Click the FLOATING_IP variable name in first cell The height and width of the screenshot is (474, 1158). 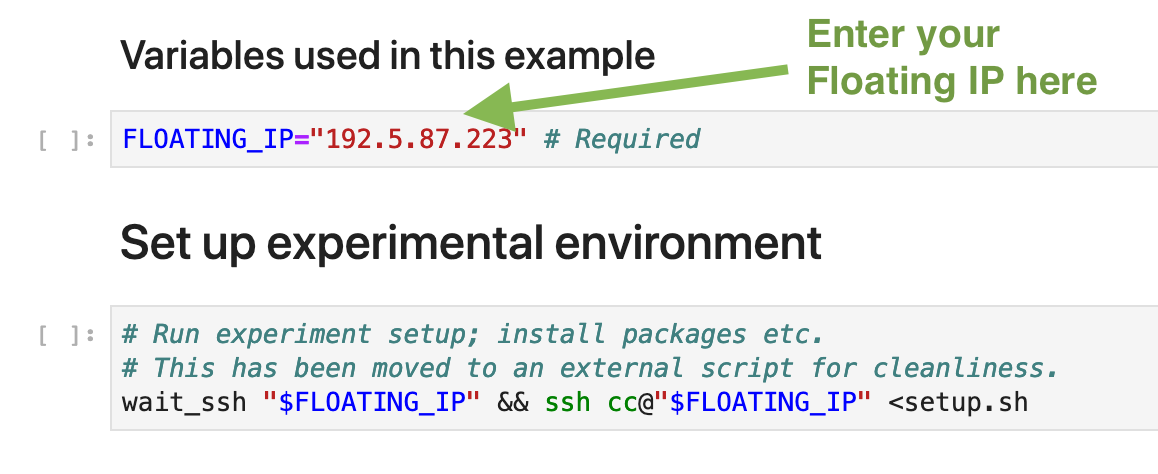point(208,139)
